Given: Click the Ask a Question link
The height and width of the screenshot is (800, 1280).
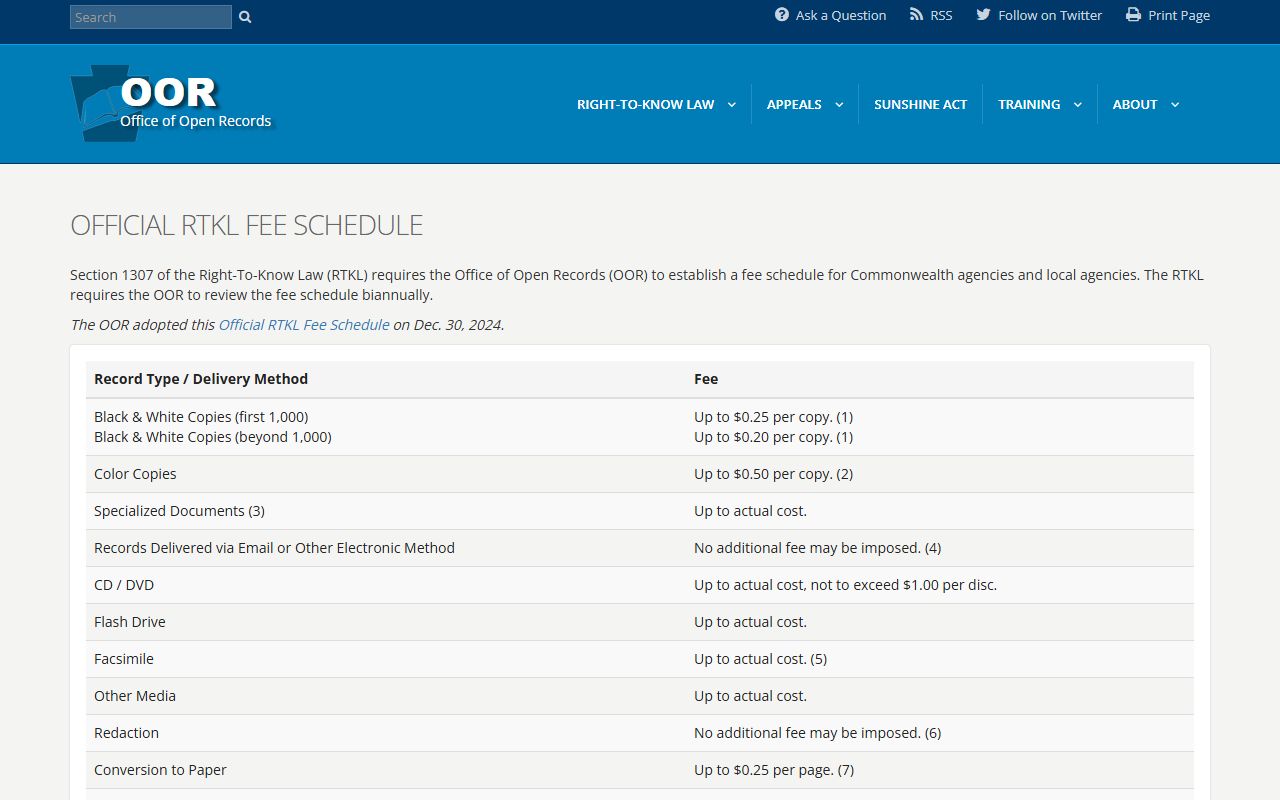Looking at the screenshot, I should 840,15.
